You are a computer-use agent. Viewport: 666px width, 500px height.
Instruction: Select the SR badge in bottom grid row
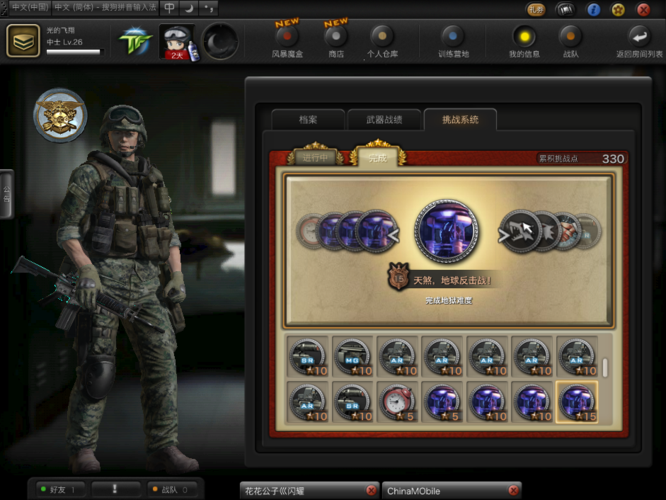(353, 402)
